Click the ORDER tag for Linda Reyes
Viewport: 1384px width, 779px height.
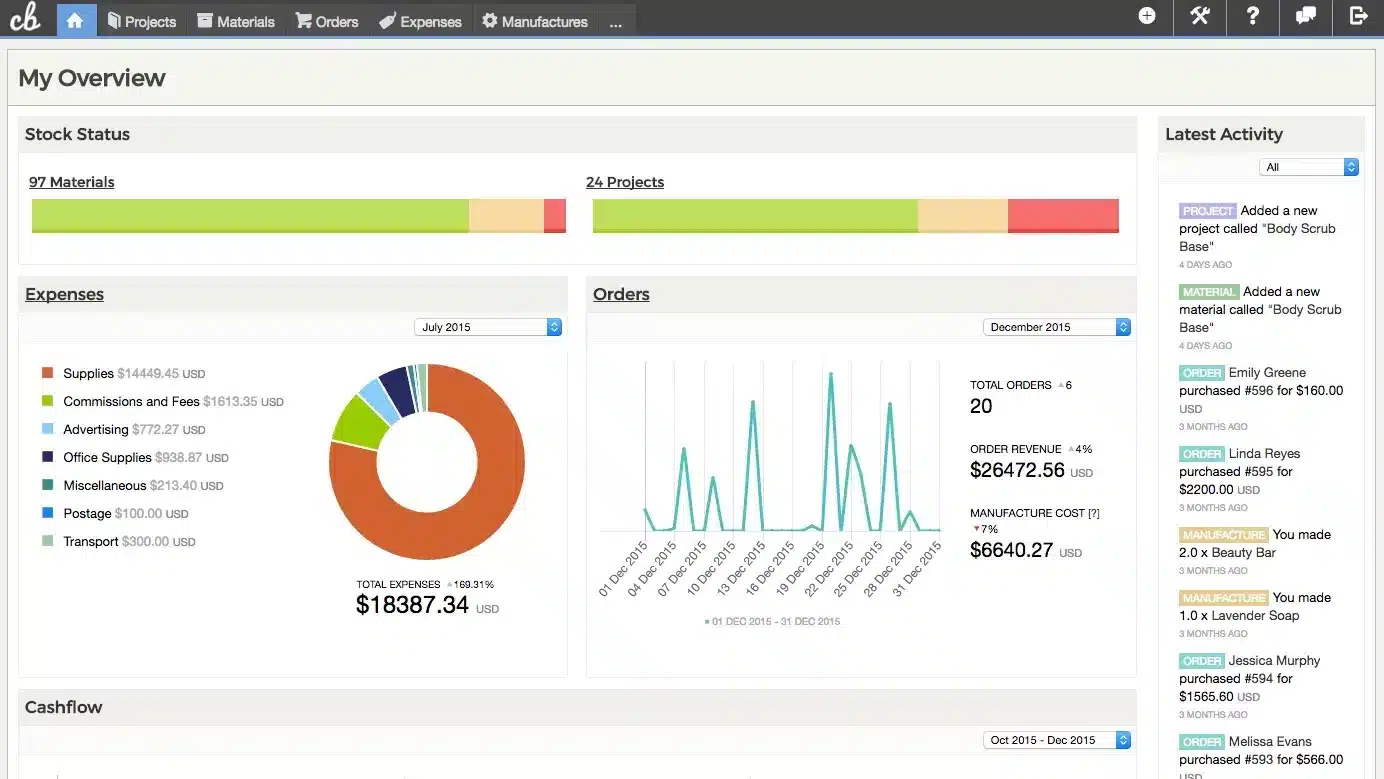click(x=1202, y=454)
